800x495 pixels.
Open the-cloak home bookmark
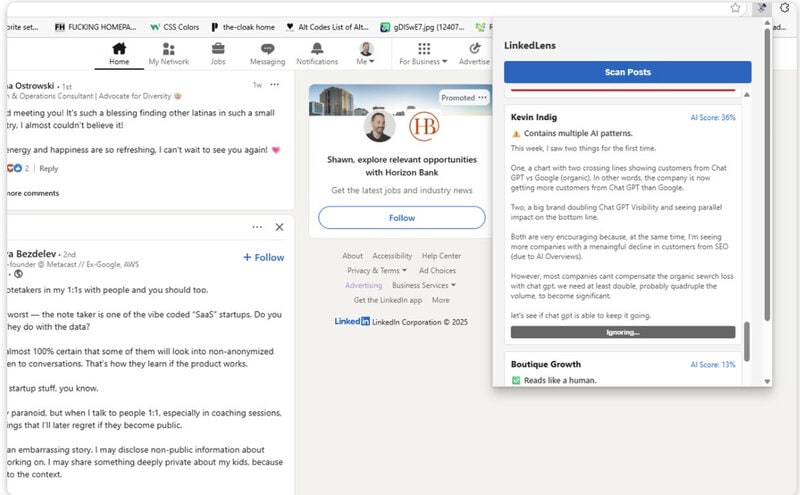[x=243, y=27]
